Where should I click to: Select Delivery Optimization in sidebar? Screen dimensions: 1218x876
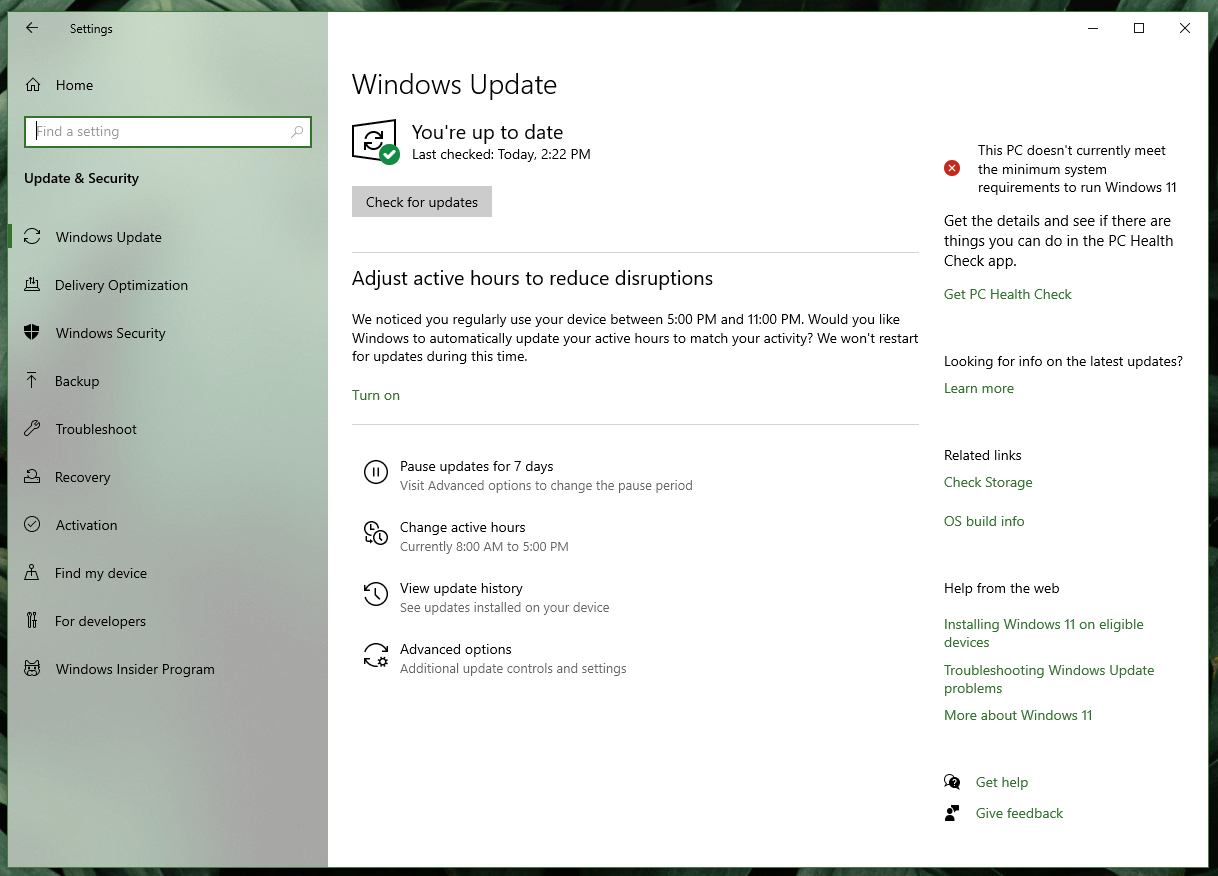click(120, 285)
